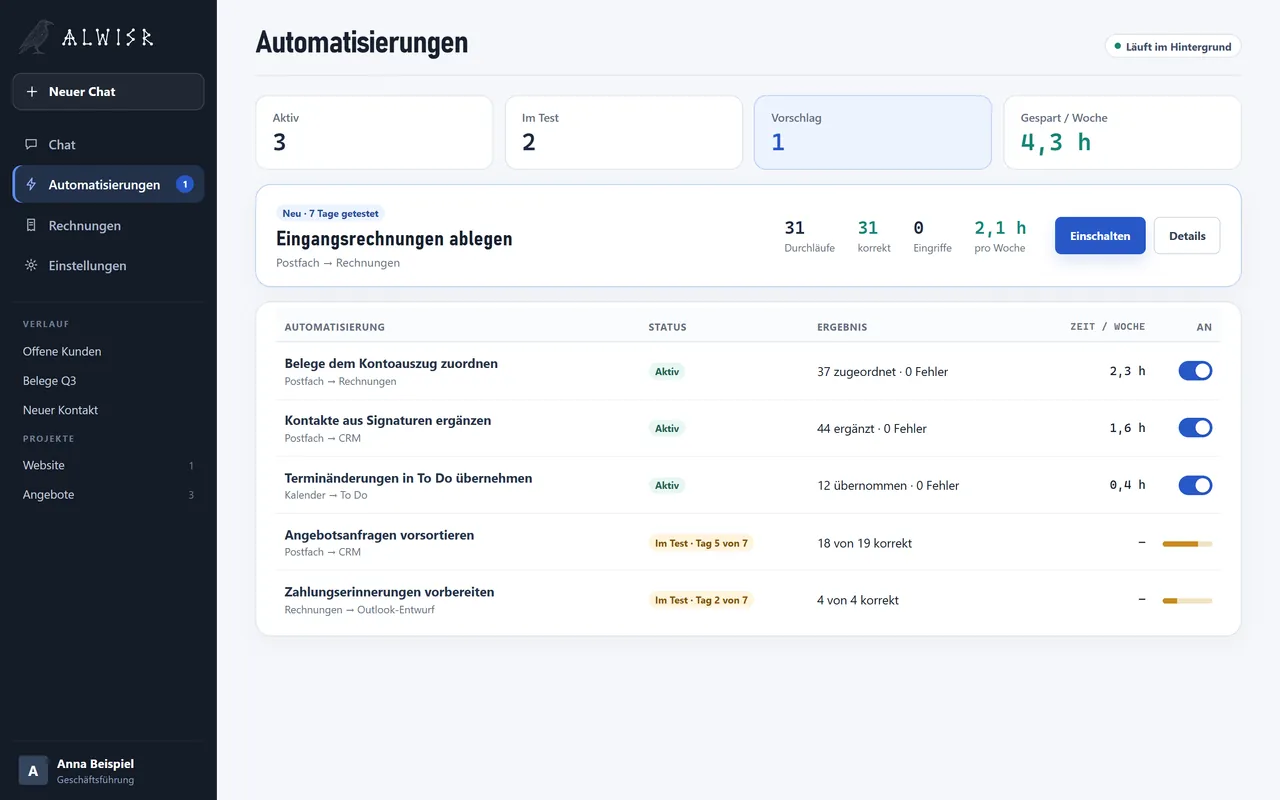The image size is (1280, 800).
Task: Turn off Kontakte aus Signaturen ergänzen
Action: coord(1195,428)
